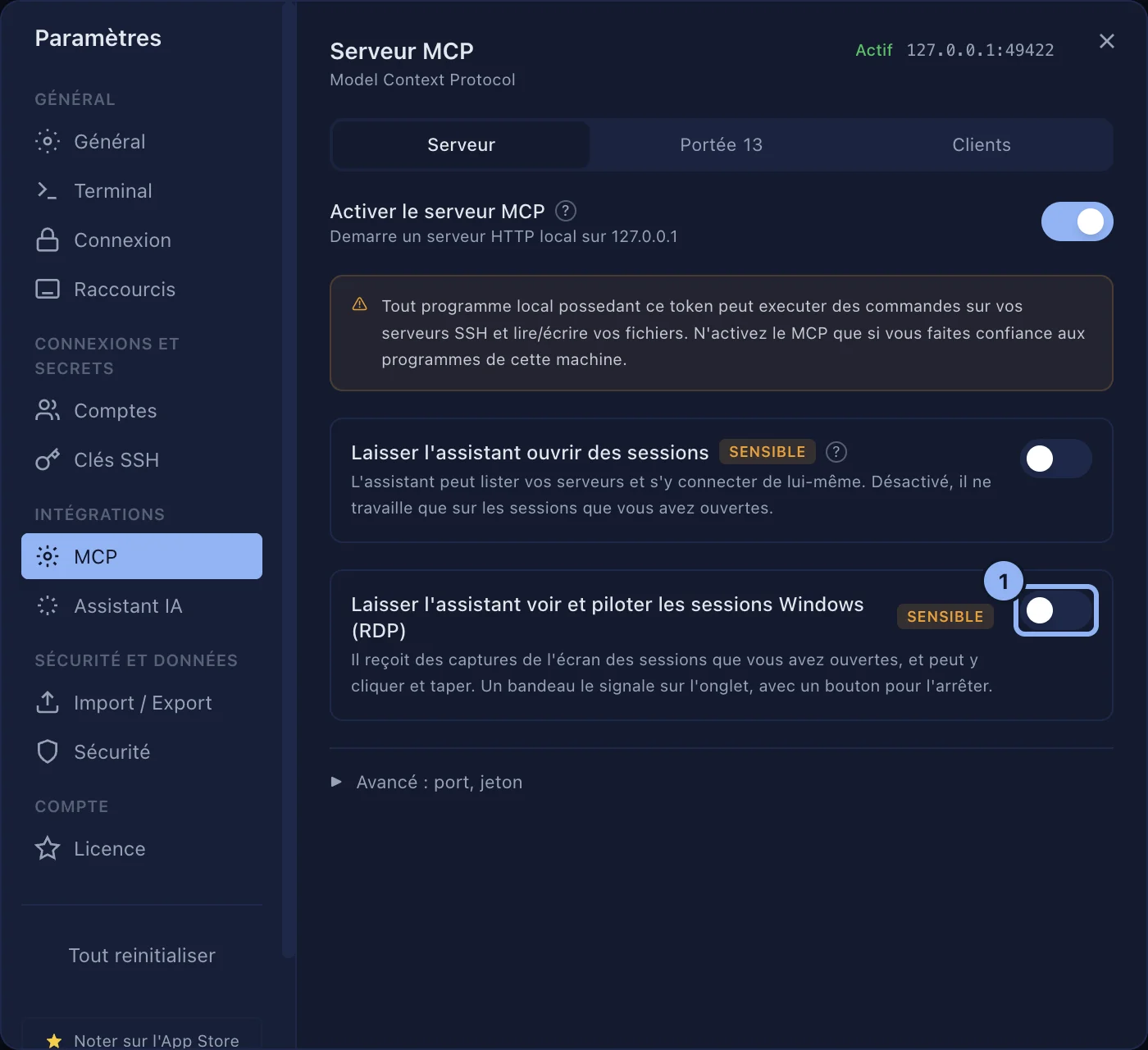Open the Assistant IA settings section

click(142, 605)
